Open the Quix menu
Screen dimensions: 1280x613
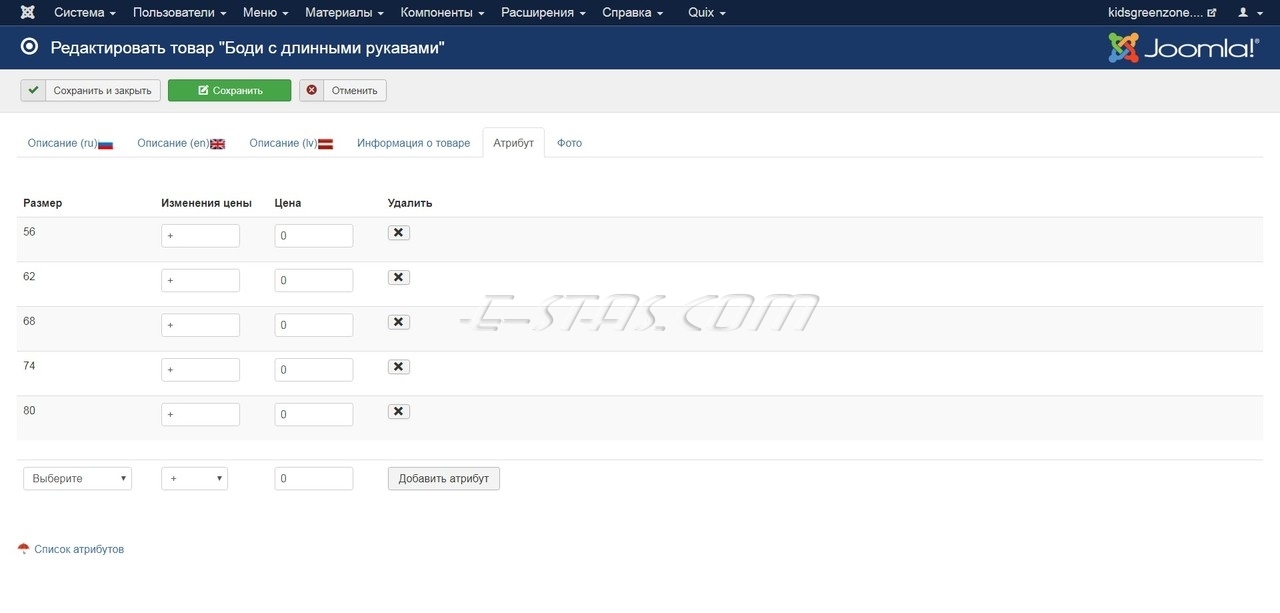click(x=707, y=12)
